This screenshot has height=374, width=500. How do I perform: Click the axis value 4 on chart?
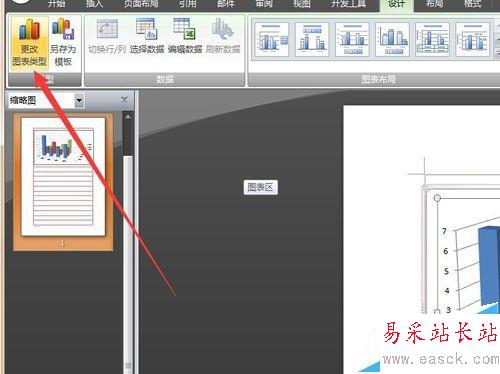447,291
